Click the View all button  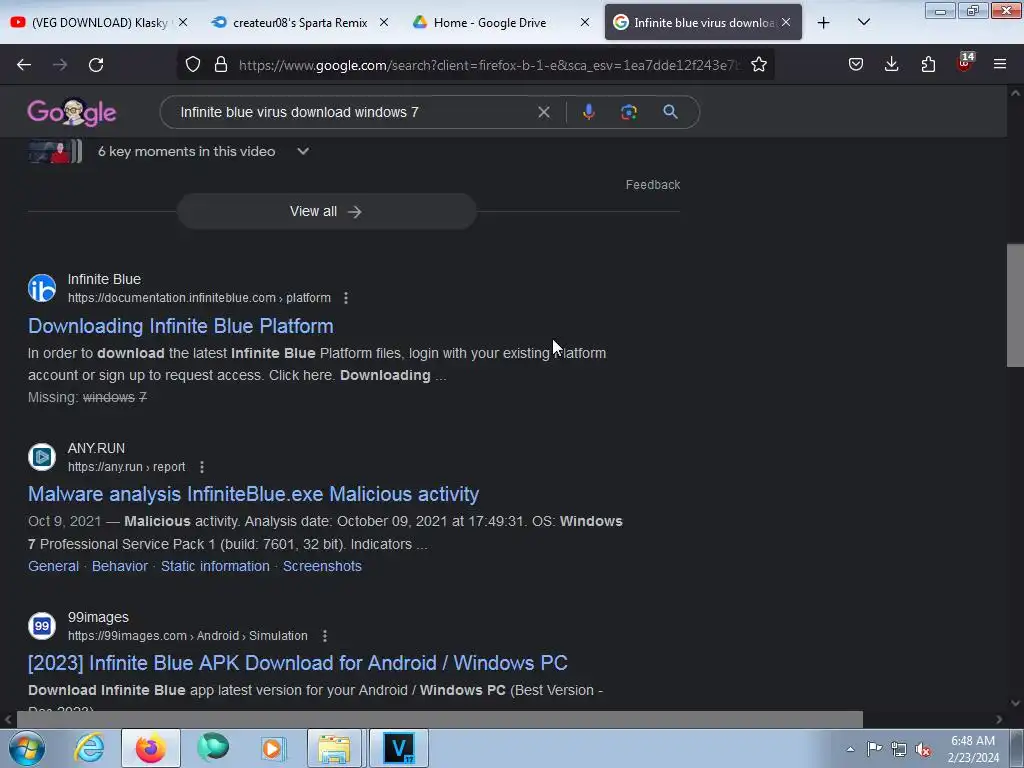click(327, 212)
